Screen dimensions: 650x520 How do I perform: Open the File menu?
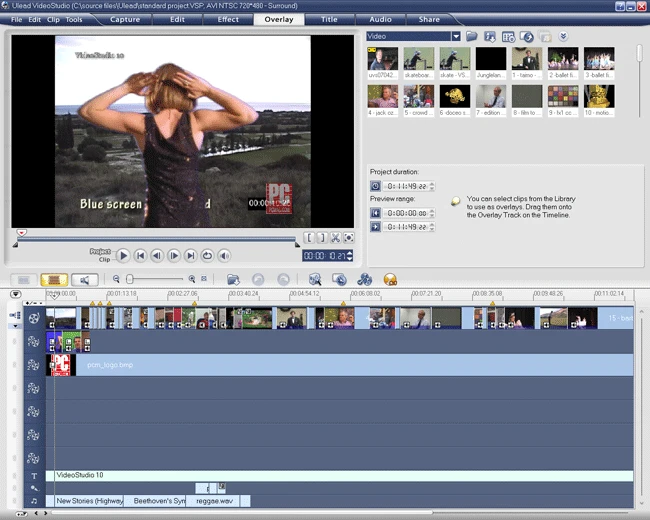(x=16, y=19)
